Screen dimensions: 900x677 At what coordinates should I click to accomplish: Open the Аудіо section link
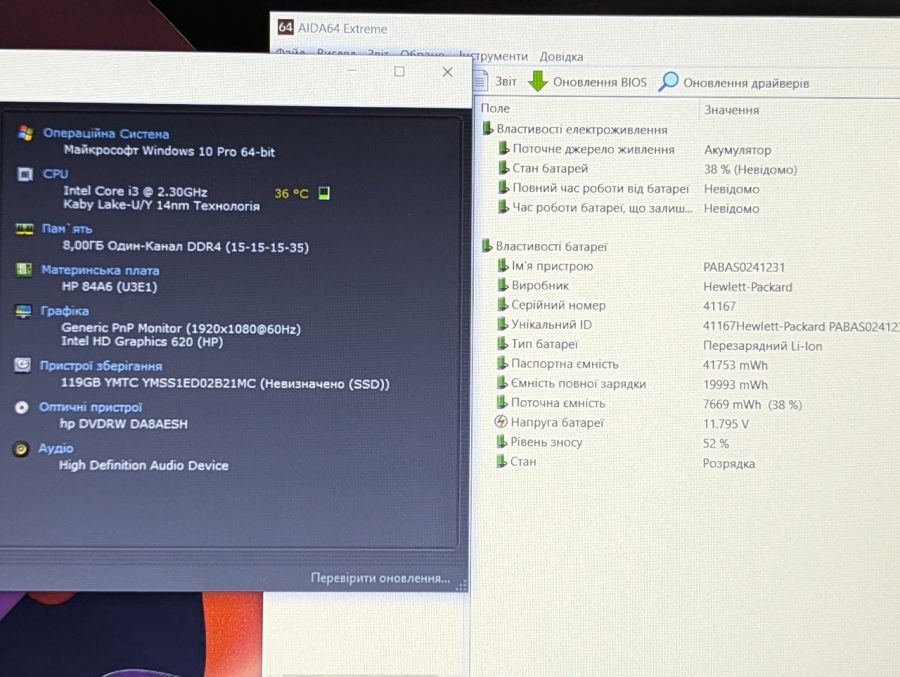56,448
